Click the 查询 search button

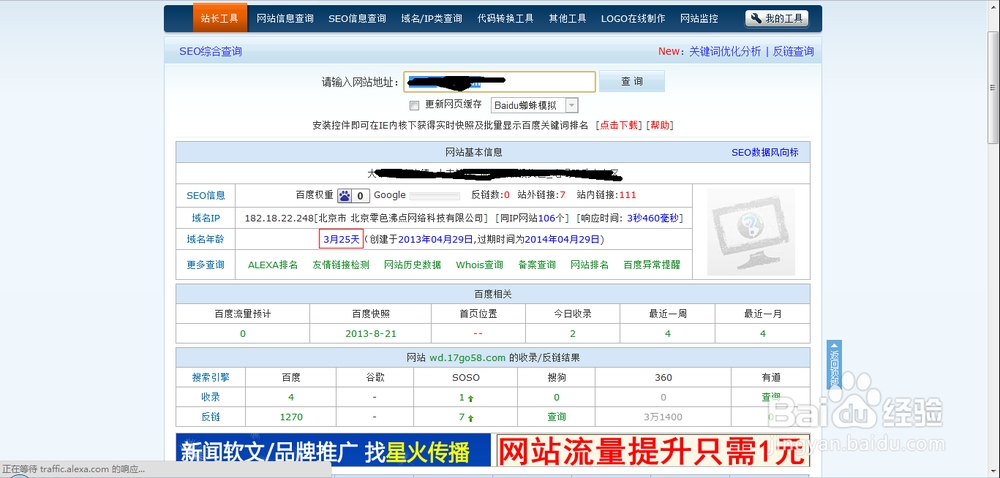632,82
